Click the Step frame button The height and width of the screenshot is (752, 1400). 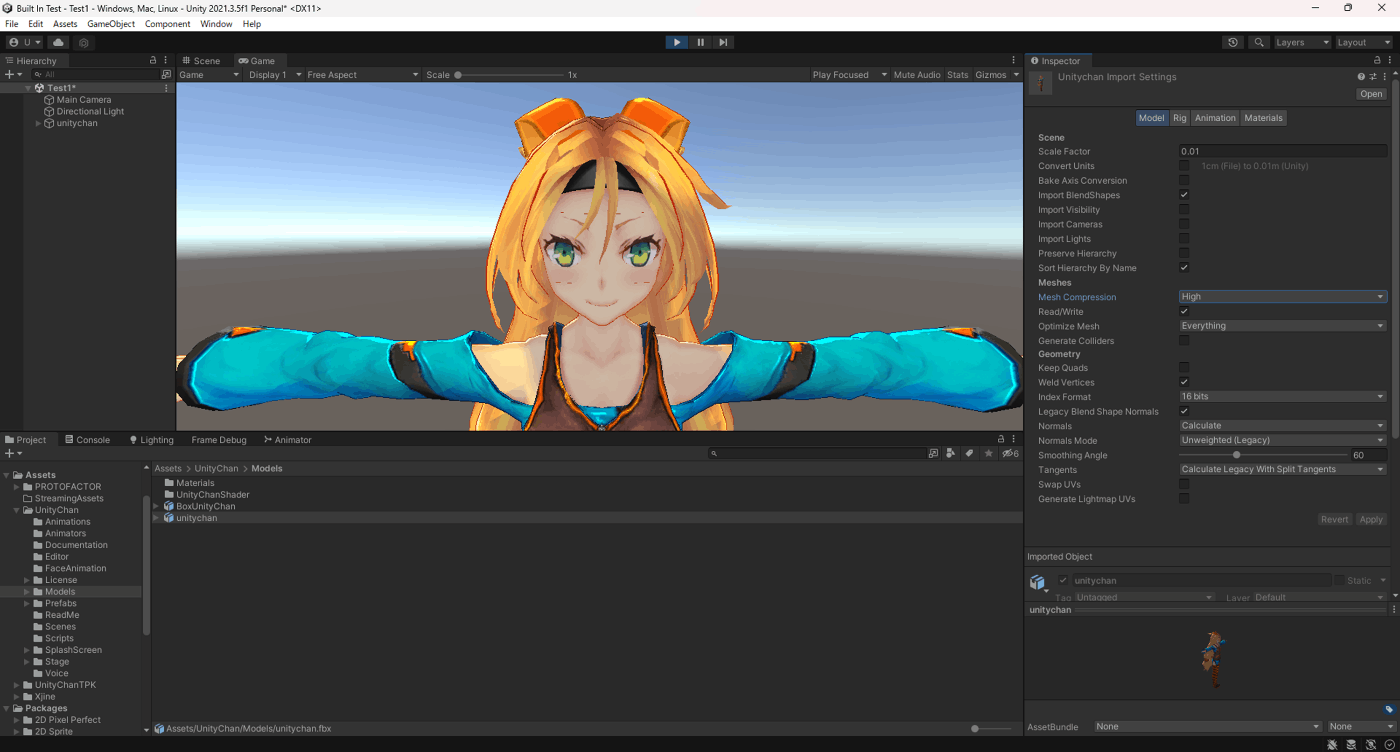pyautogui.click(x=723, y=42)
